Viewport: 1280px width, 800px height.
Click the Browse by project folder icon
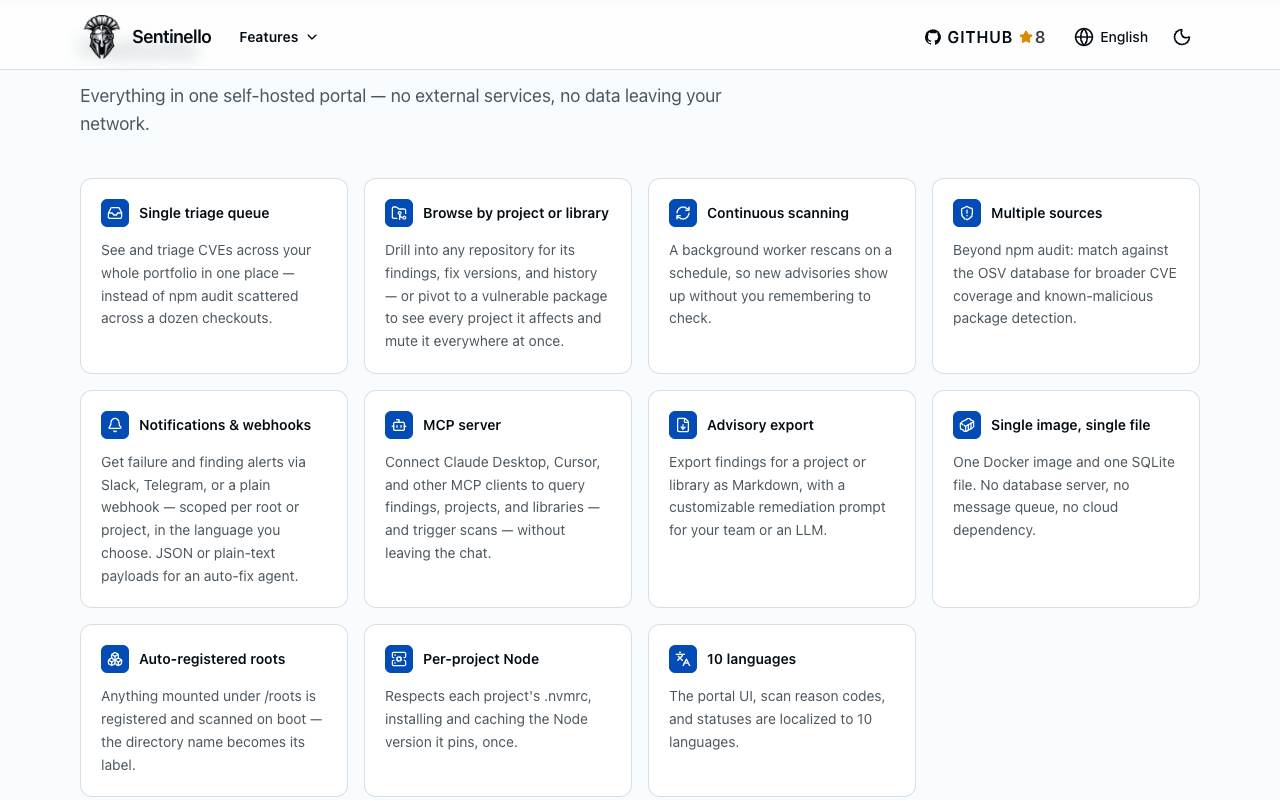pos(399,213)
